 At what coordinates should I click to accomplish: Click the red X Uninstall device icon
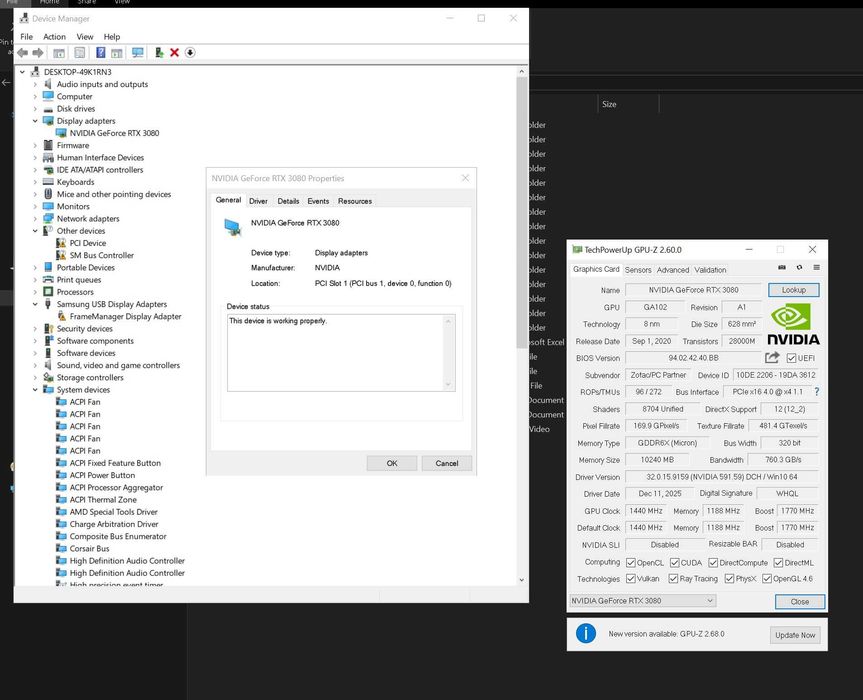click(x=174, y=53)
